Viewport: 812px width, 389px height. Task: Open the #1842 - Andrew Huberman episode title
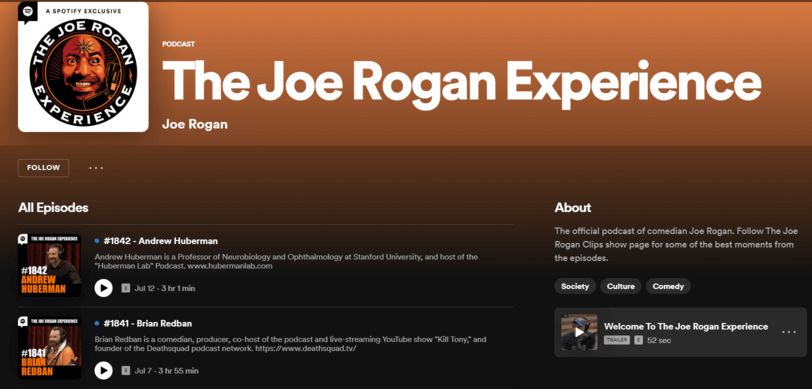(x=161, y=241)
